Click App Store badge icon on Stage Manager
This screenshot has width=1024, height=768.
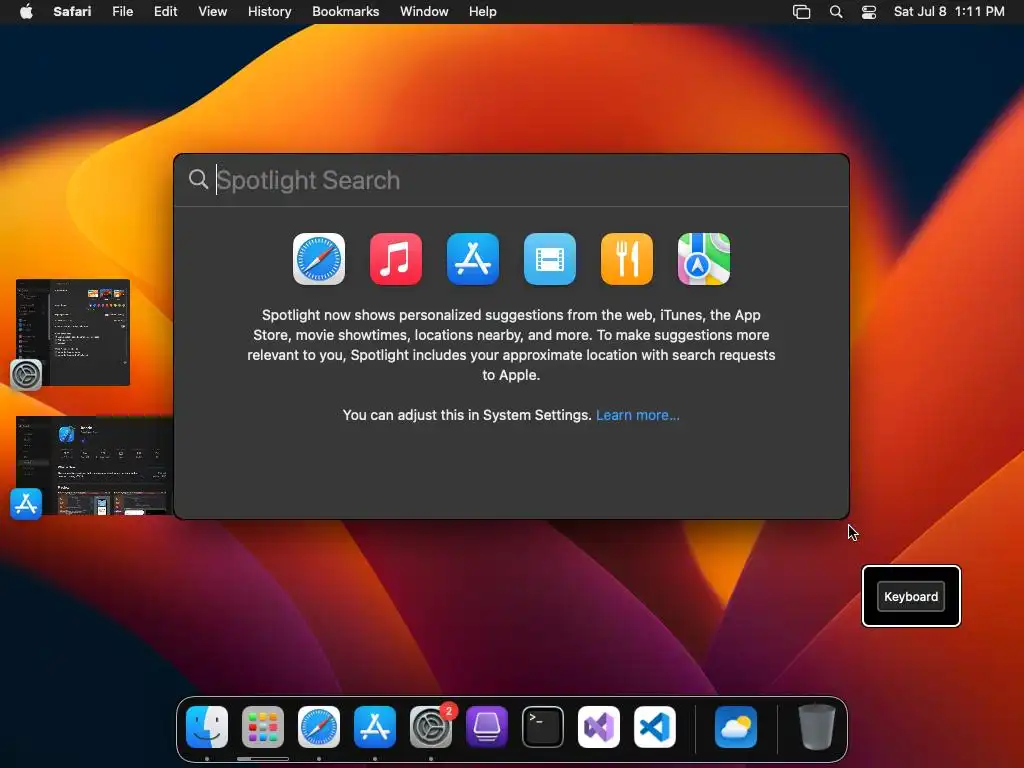(x=26, y=504)
